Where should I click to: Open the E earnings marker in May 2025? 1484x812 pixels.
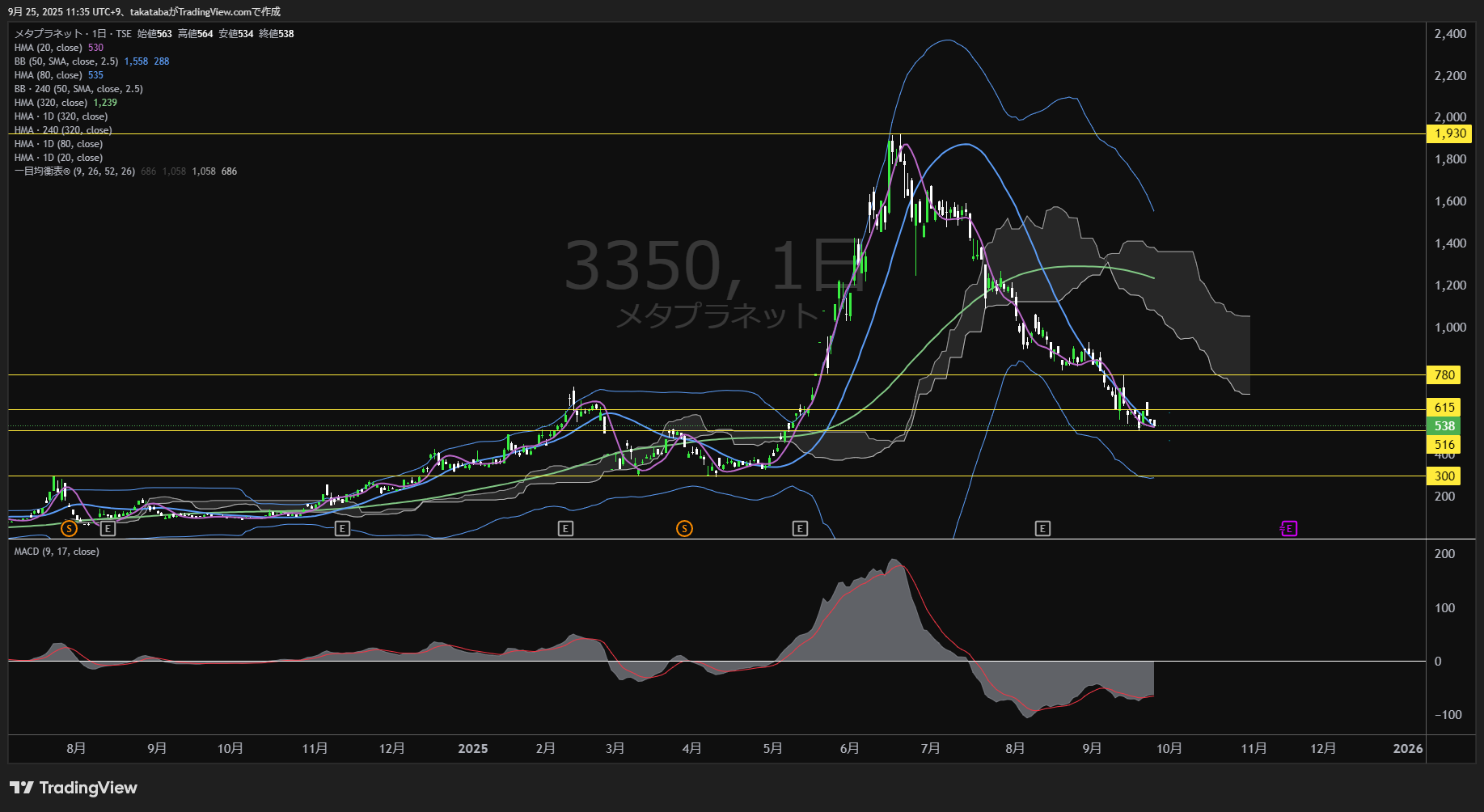click(x=800, y=529)
